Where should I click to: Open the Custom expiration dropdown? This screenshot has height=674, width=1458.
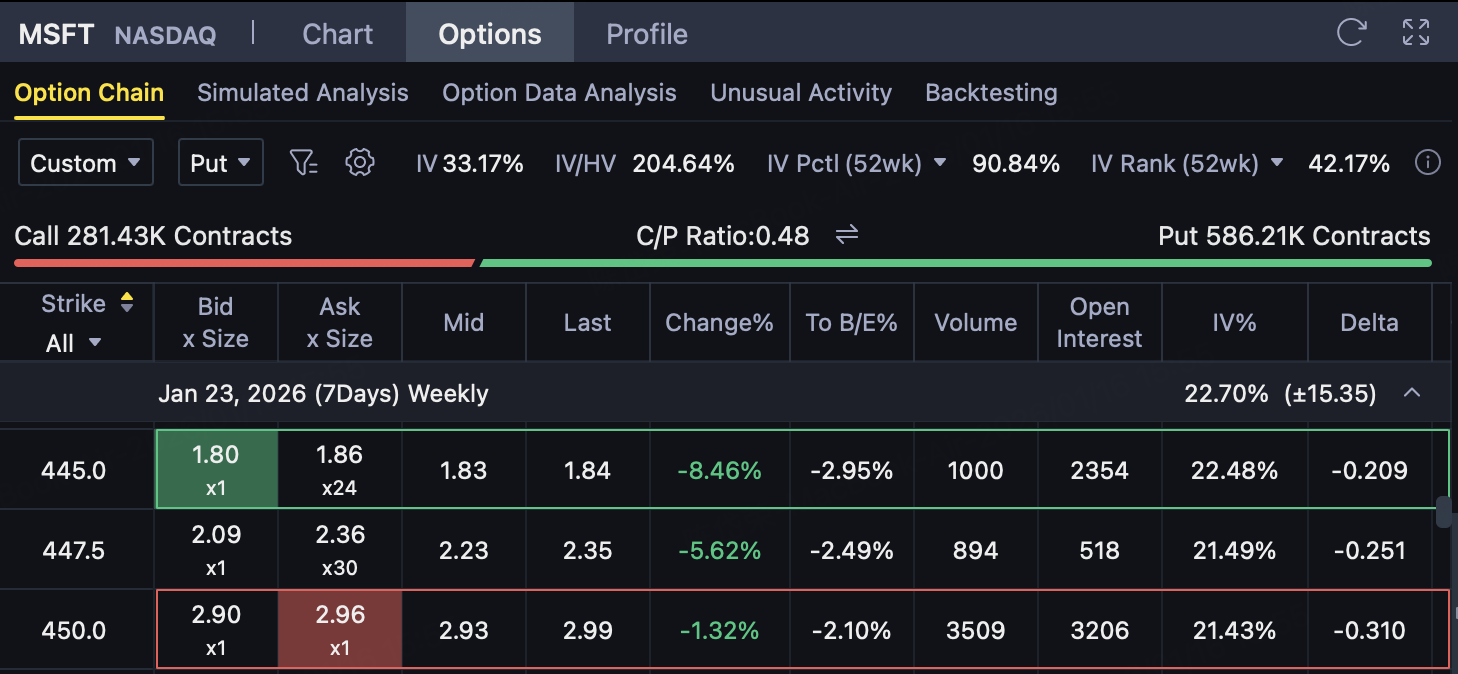click(86, 163)
